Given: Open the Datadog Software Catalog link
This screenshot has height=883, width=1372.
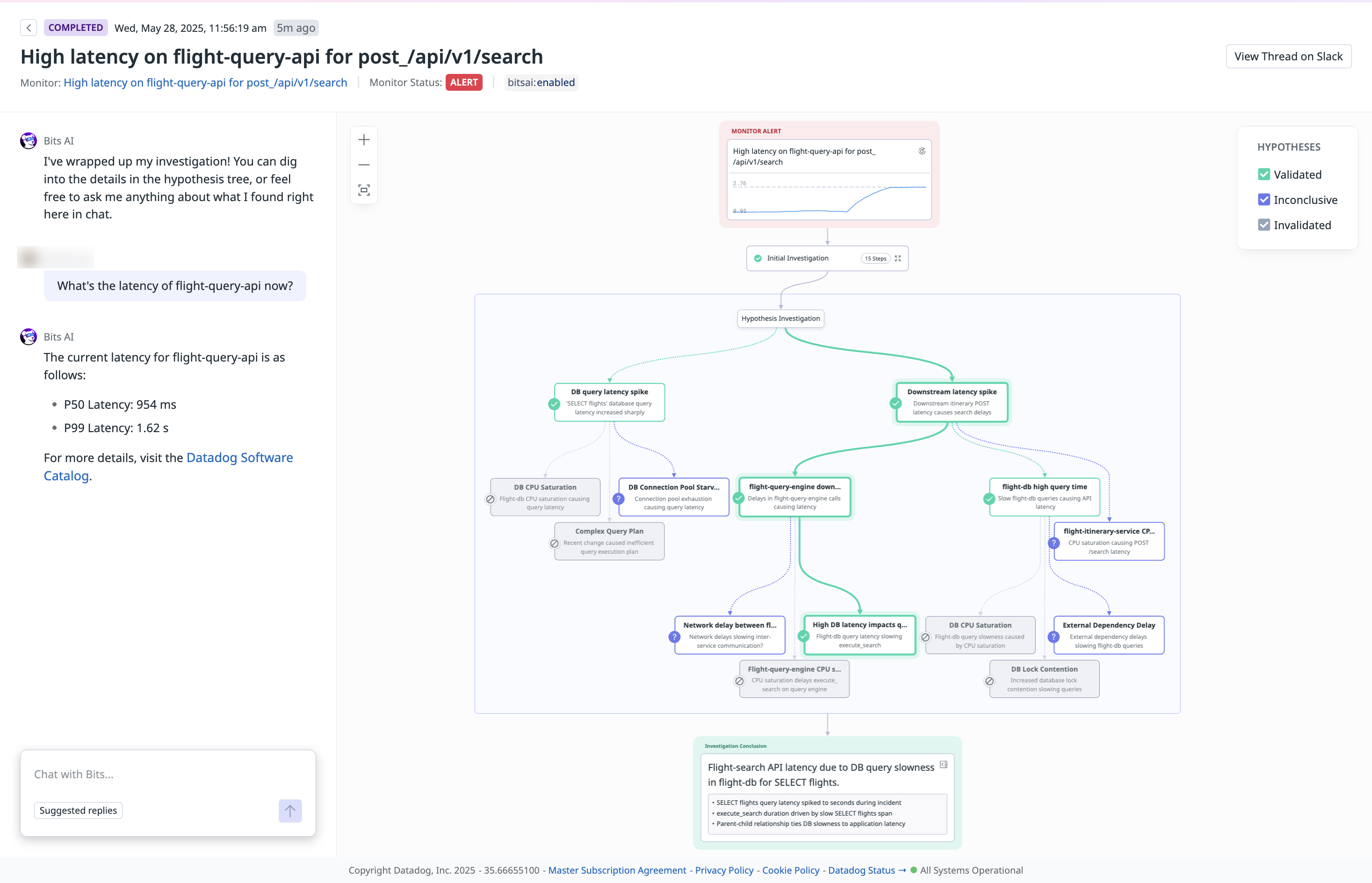Looking at the screenshot, I should tap(168, 467).
